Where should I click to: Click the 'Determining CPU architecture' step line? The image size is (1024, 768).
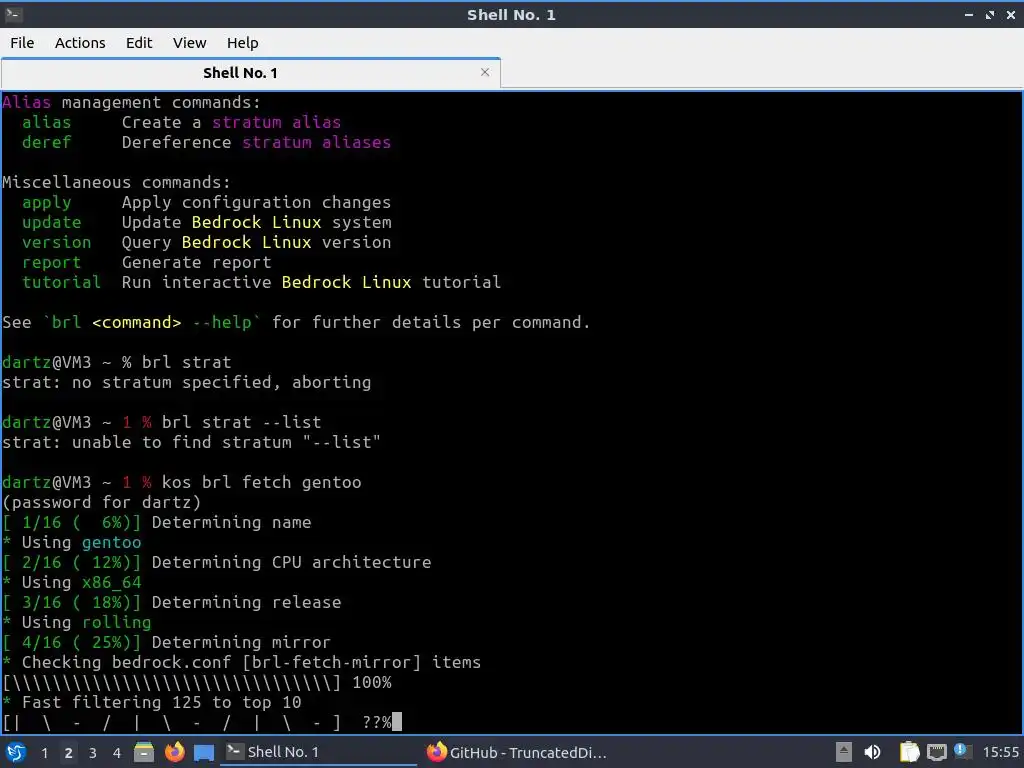(217, 563)
